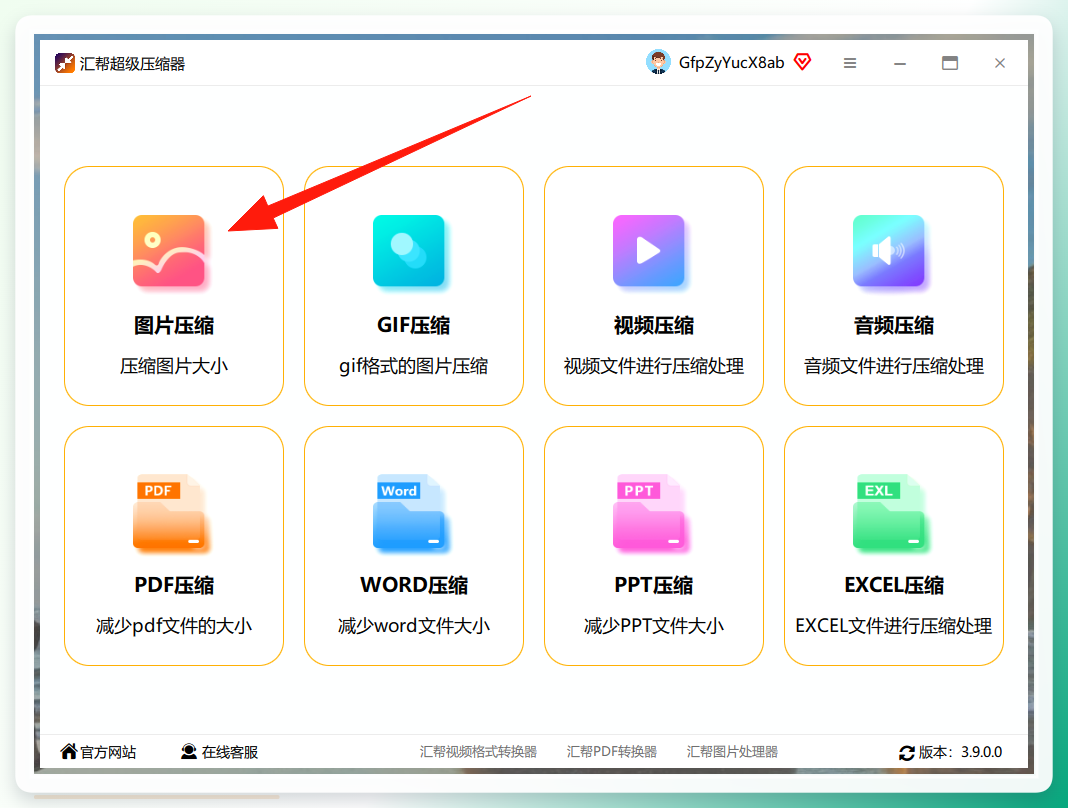Open the 汇帮图片处理器 link

pos(732,751)
